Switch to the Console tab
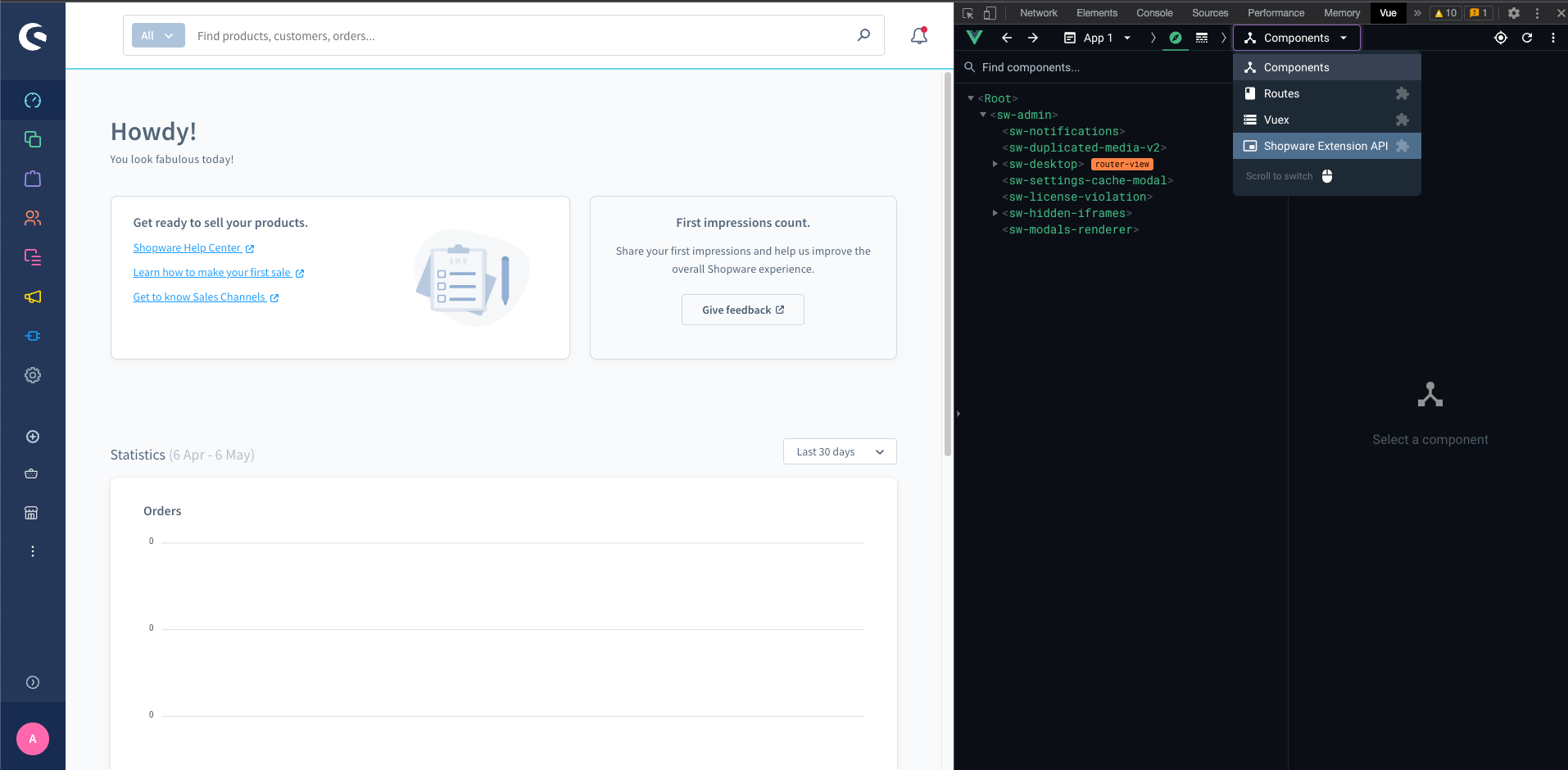 (1154, 13)
